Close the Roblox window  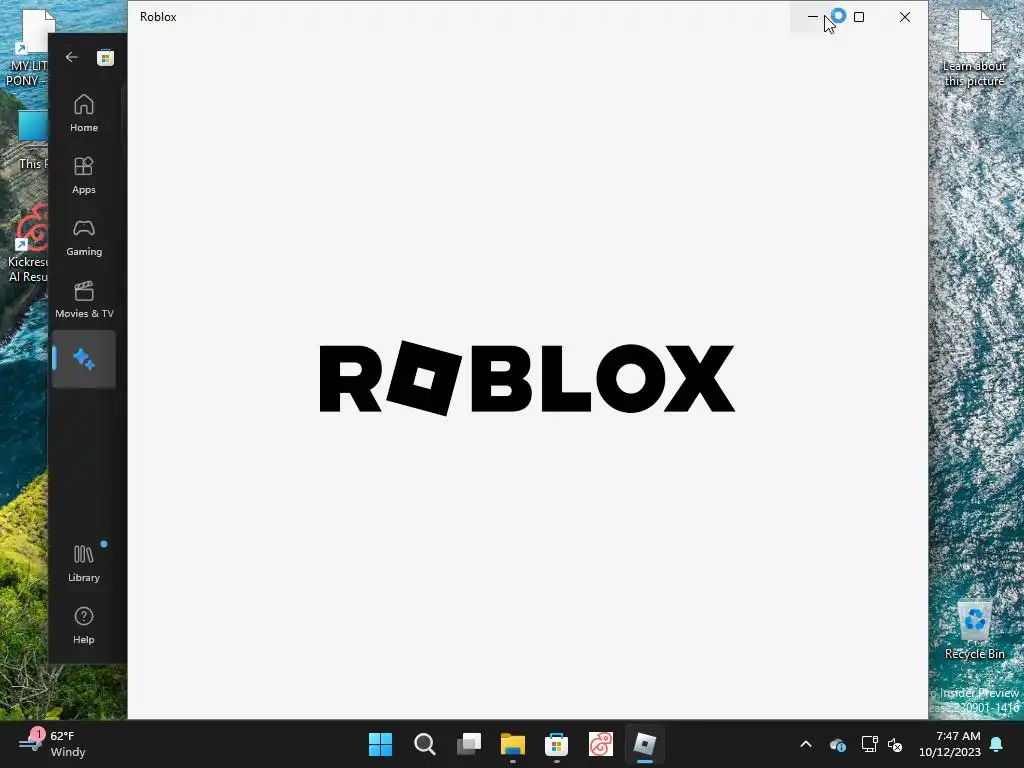point(904,17)
